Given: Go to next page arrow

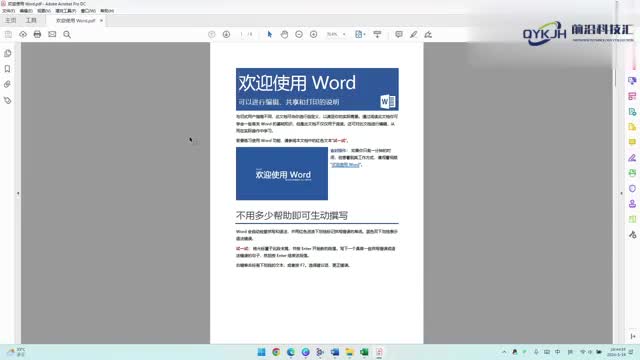Looking at the screenshot, I should click(226, 34).
